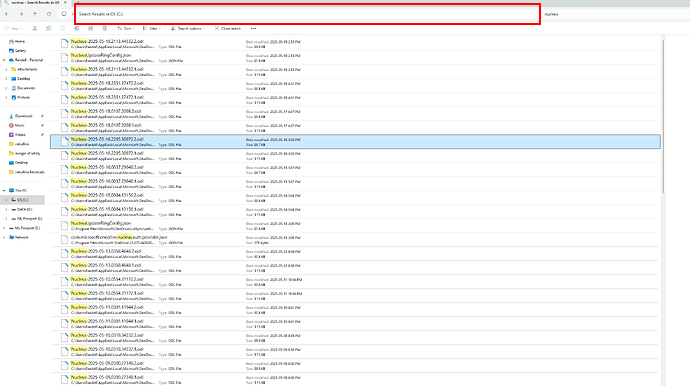Click the pin icon beside Videos
Screen dimensions: 690x386
point(42,135)
